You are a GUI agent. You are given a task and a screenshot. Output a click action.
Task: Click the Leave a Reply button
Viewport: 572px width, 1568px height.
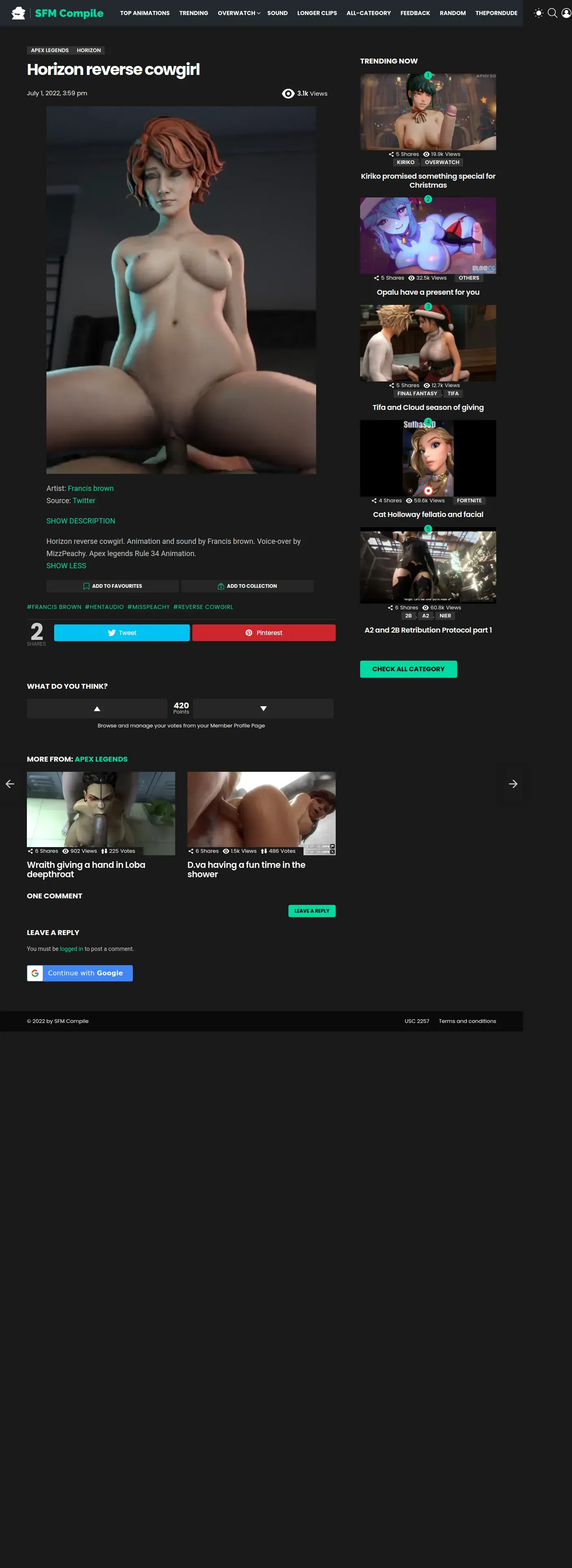[312, 911]
